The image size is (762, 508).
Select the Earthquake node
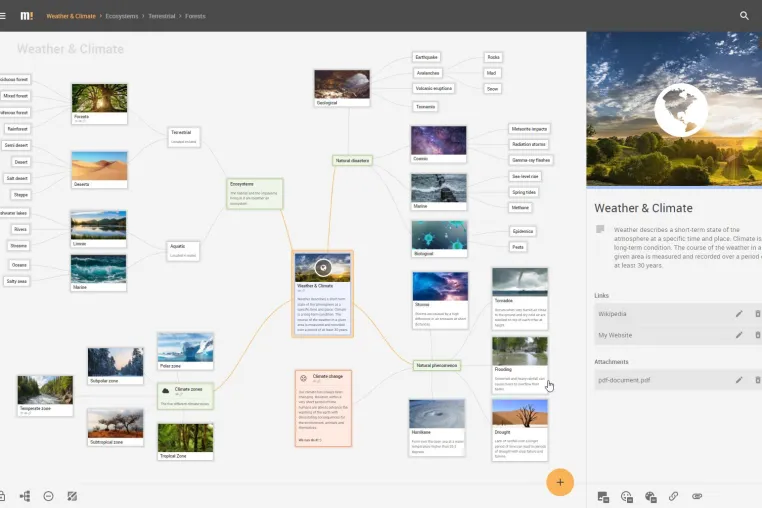[426, 57]
